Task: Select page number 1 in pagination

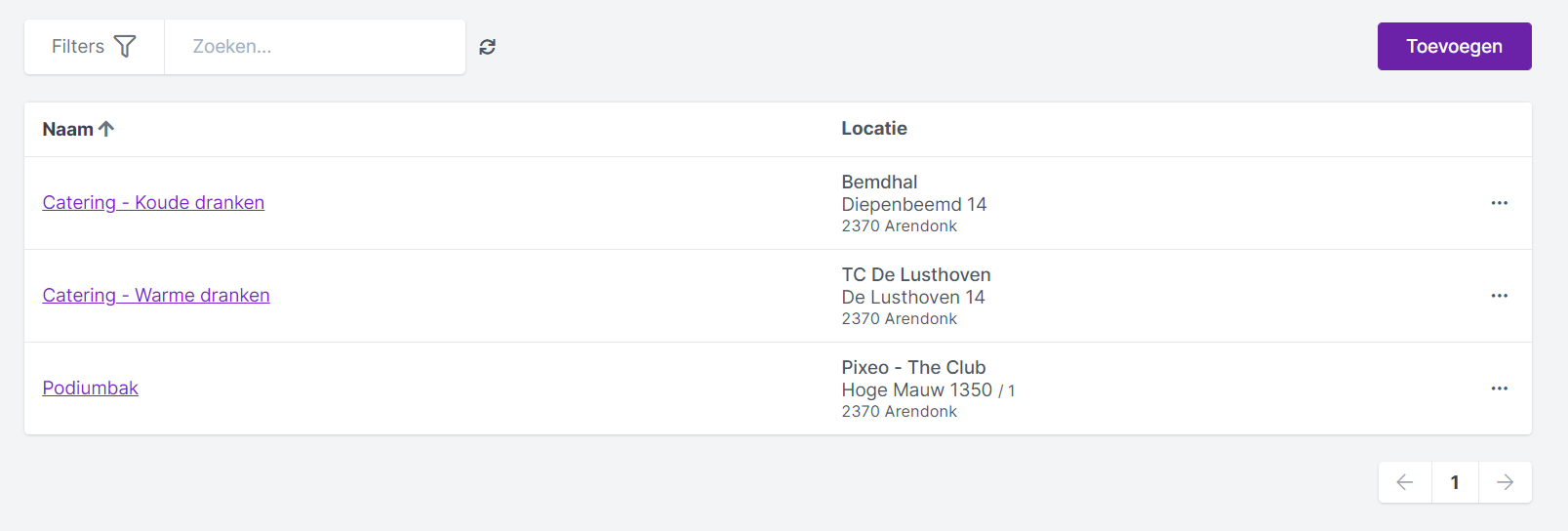Action: pos(1455,482)
